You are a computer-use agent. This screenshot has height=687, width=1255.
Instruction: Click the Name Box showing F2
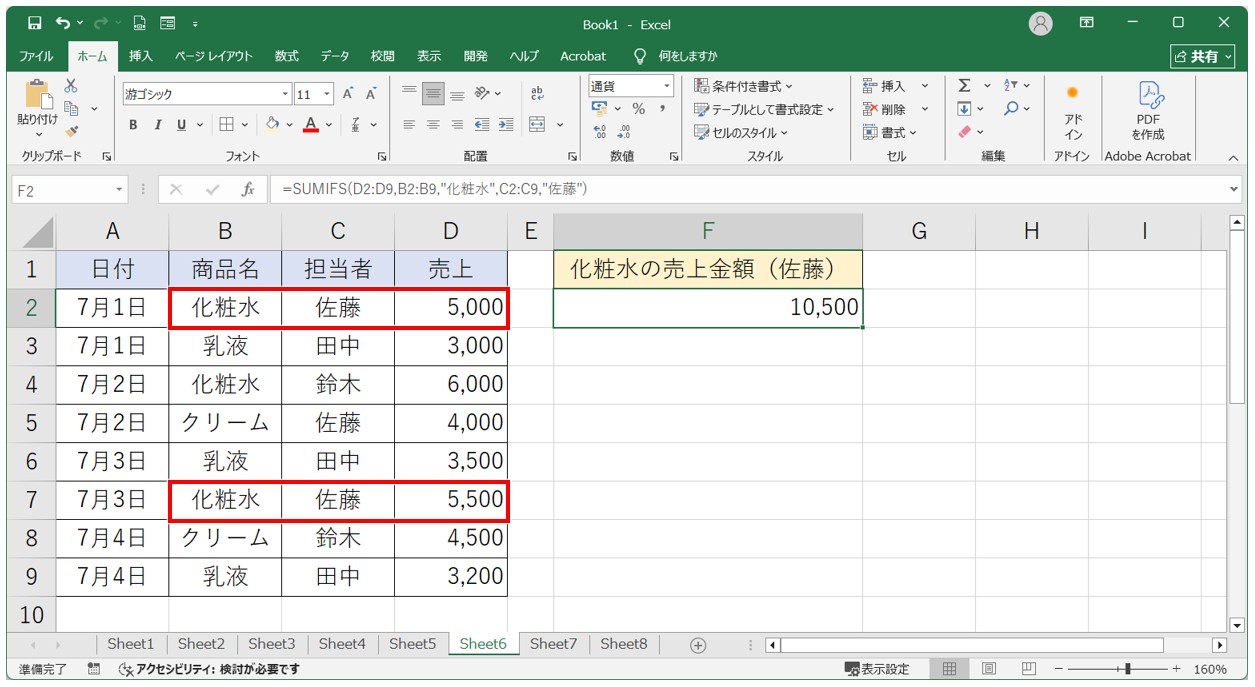tap(62, 189)
